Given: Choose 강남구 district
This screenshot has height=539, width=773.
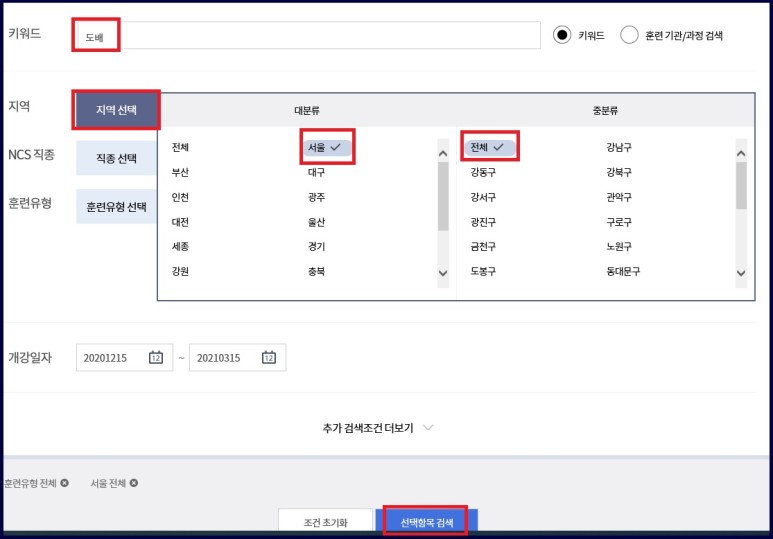Looking at the screenshot, I should pos(619,147).
